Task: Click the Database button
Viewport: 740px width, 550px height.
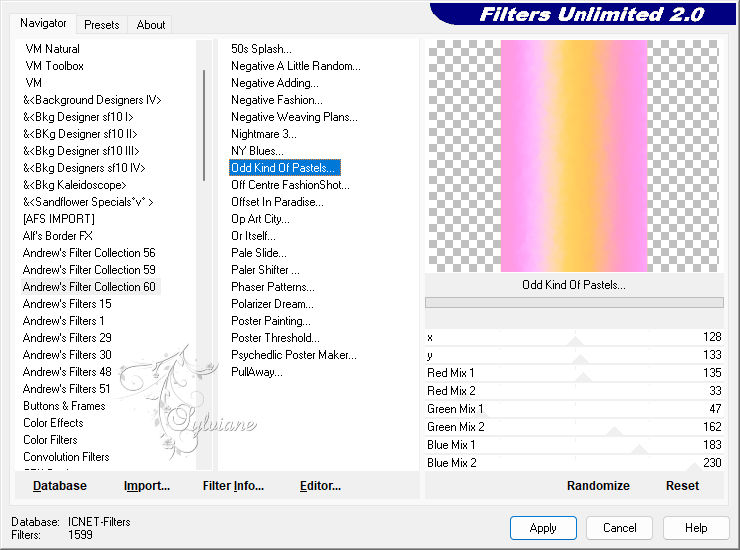Action: [x=60, y=486]
